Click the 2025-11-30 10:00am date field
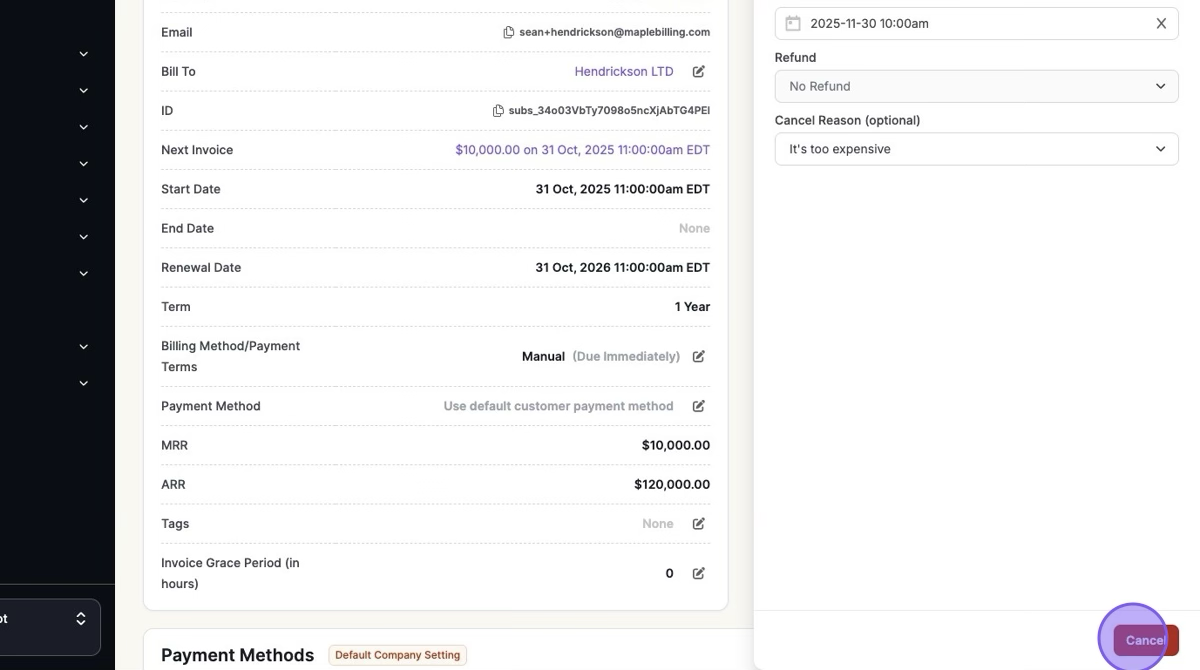Image resolution: width=1200 pixels, height=670 pixels. point(970,23)
